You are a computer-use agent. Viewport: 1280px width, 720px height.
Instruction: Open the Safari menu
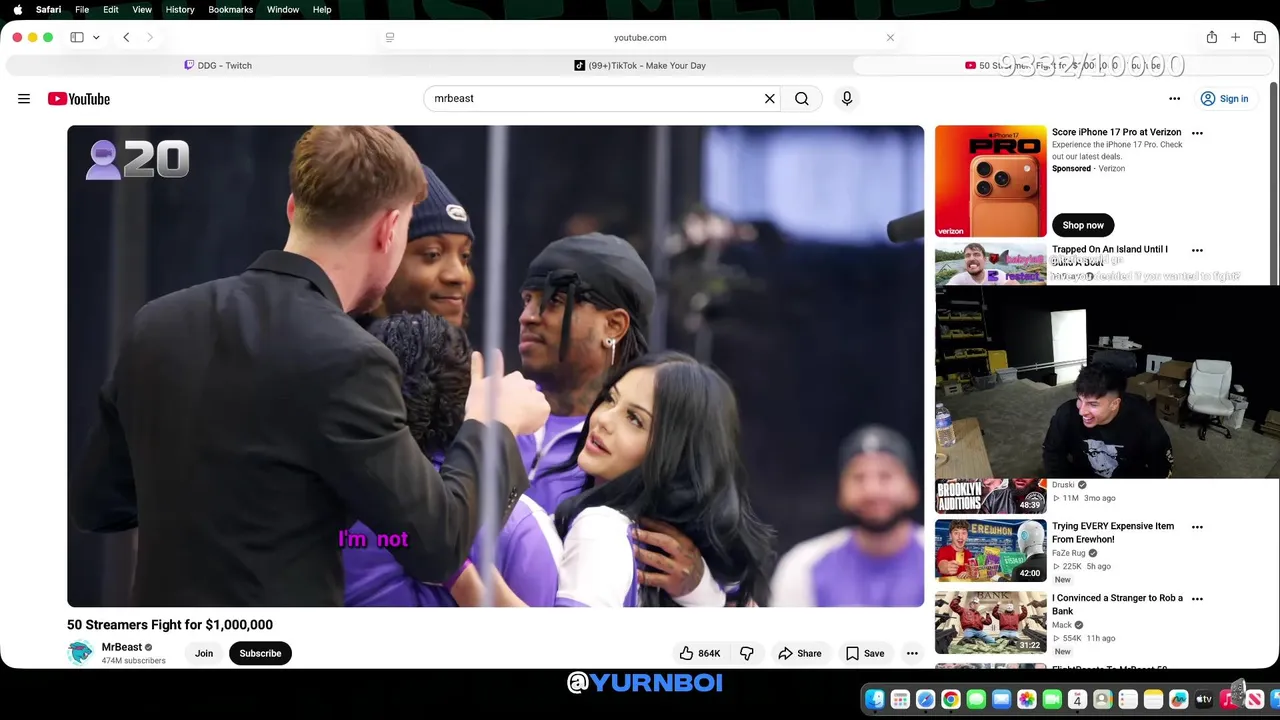48,9
